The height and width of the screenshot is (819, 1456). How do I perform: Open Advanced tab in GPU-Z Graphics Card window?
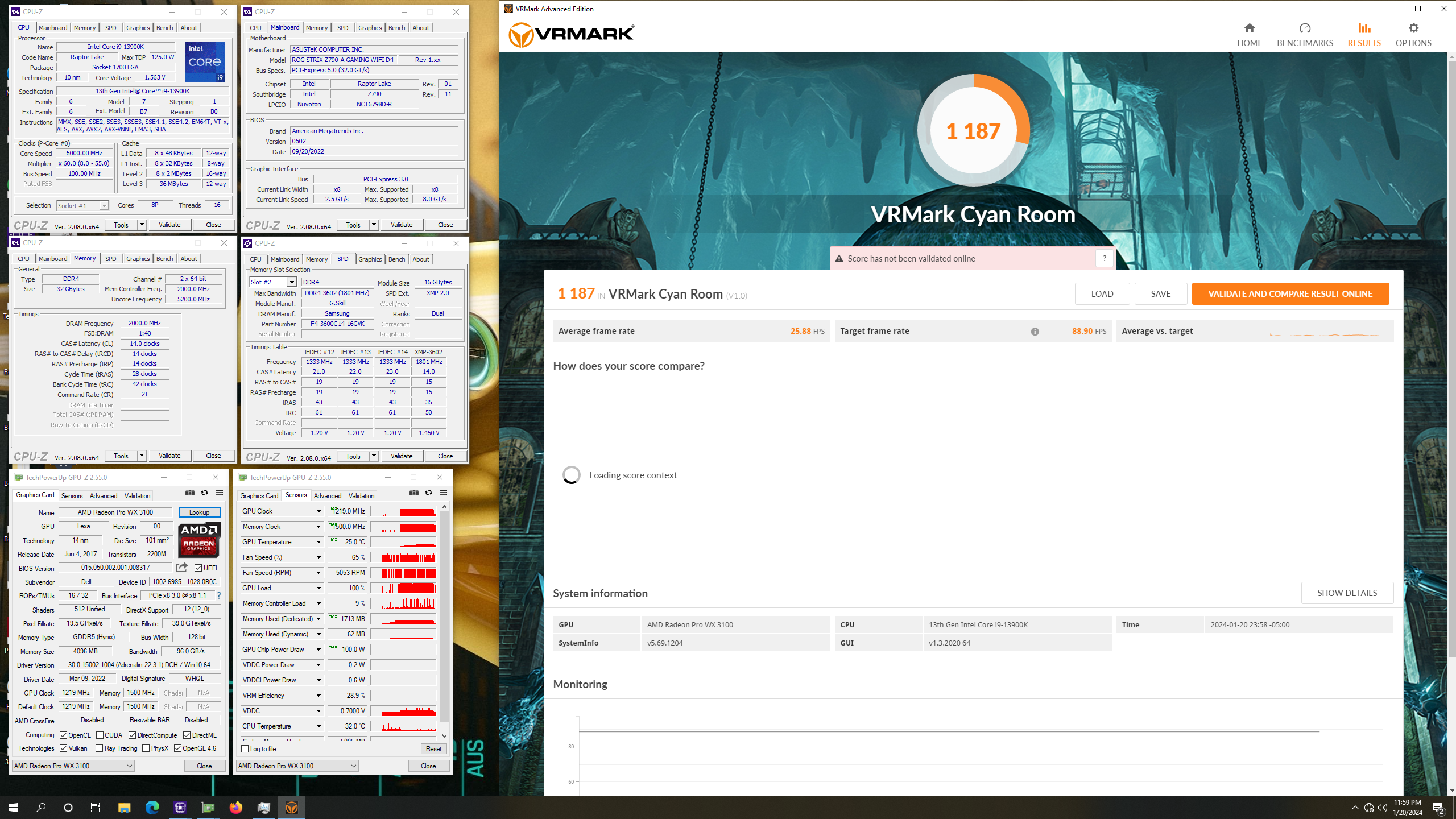(104, 496)
